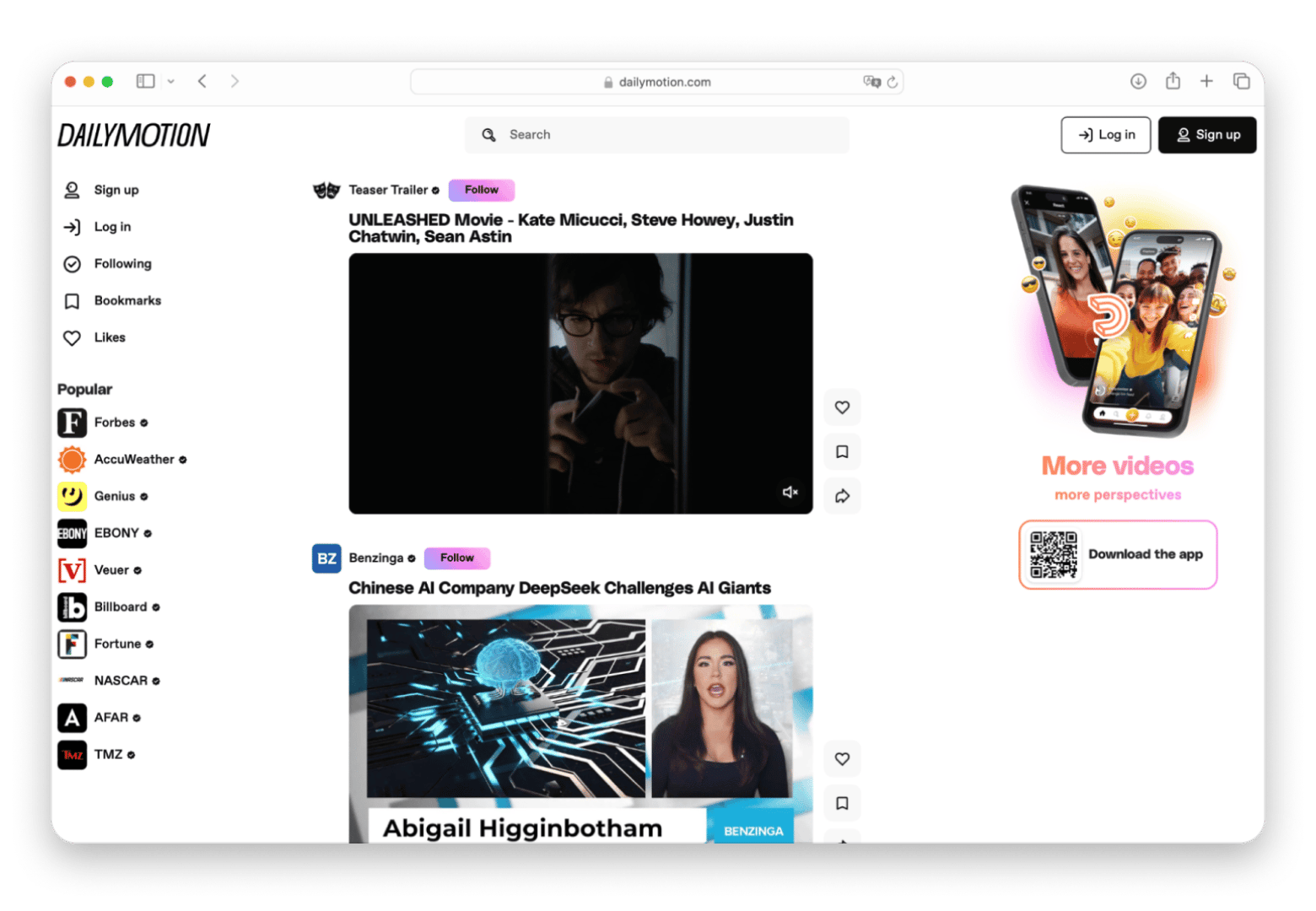
Task: Open Safari share menu icon
Action: coord(1173,81)
